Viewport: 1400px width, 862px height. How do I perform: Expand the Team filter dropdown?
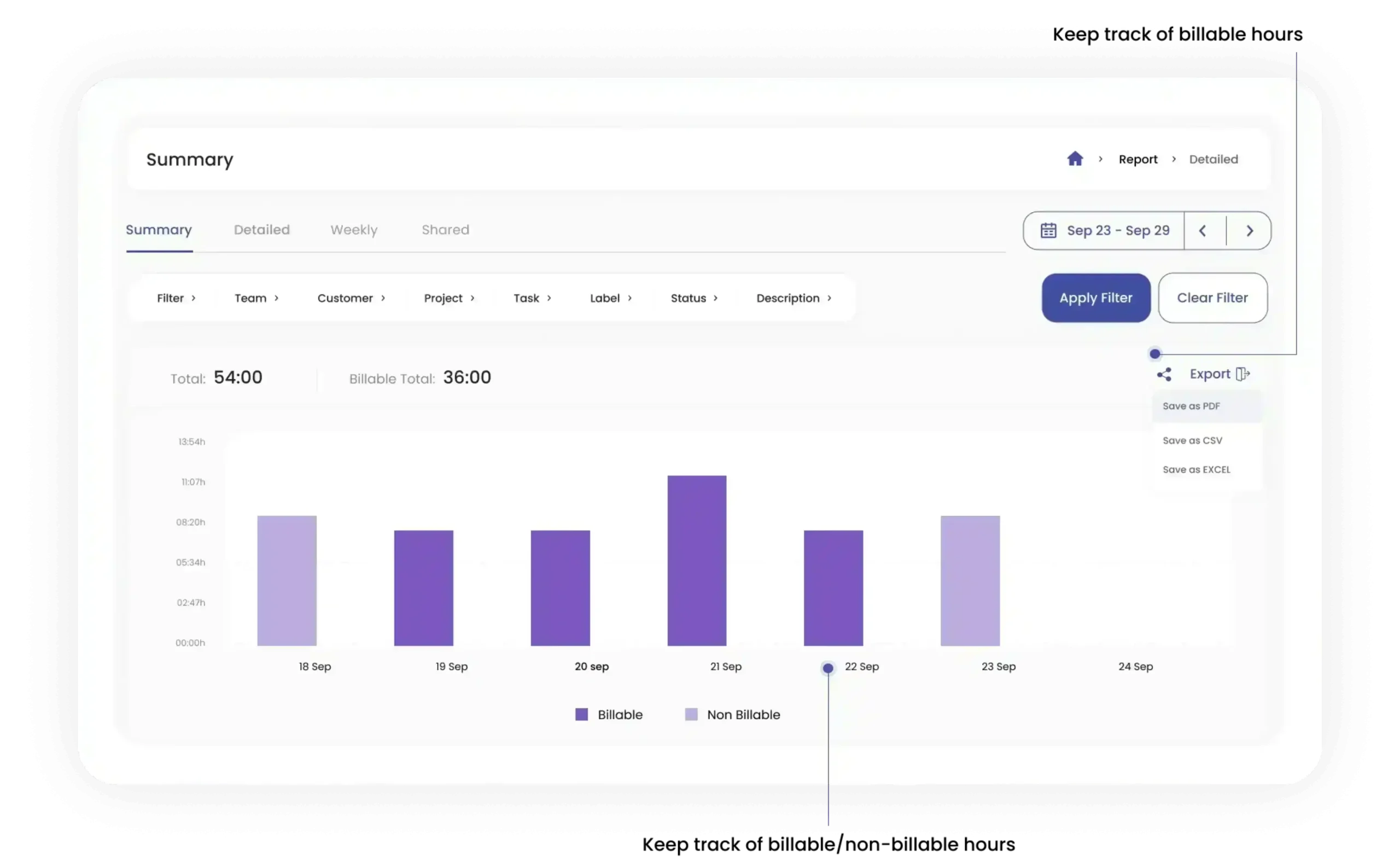(x=256, y=298)
